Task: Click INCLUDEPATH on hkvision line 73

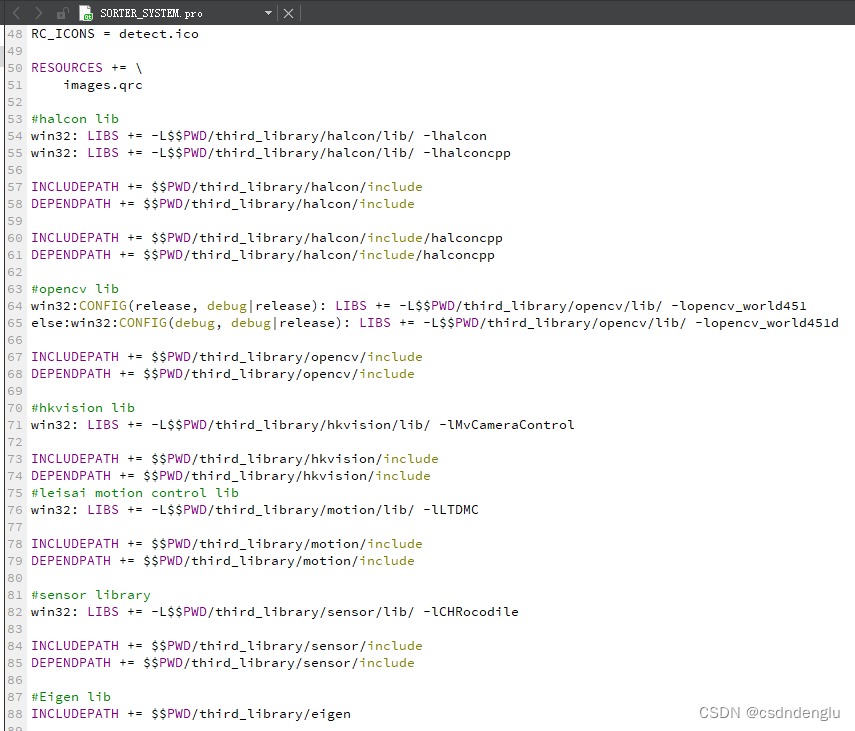Action: click(75, 459)
